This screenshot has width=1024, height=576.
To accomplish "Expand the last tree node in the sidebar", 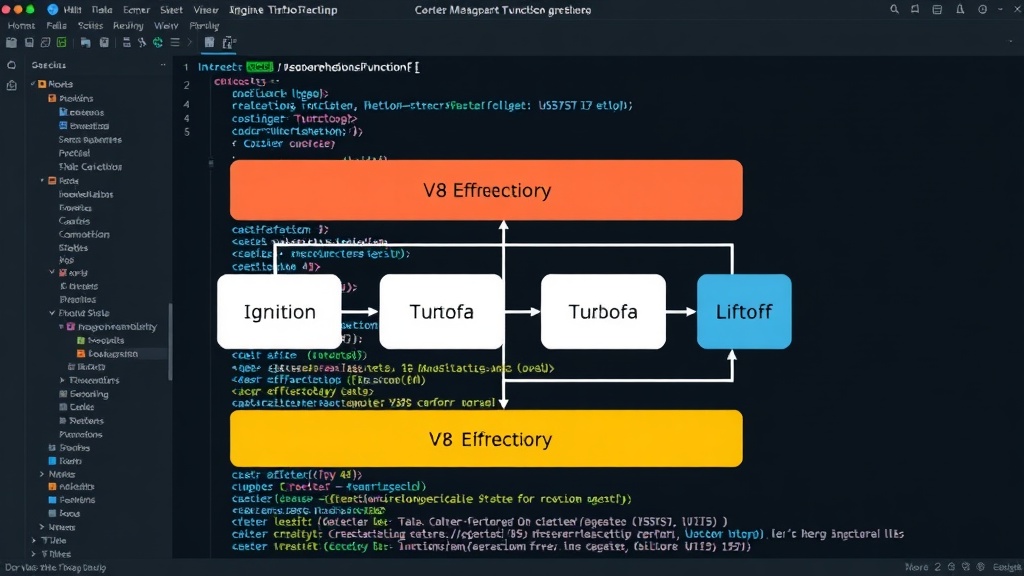I will click(x=33, y=554).
